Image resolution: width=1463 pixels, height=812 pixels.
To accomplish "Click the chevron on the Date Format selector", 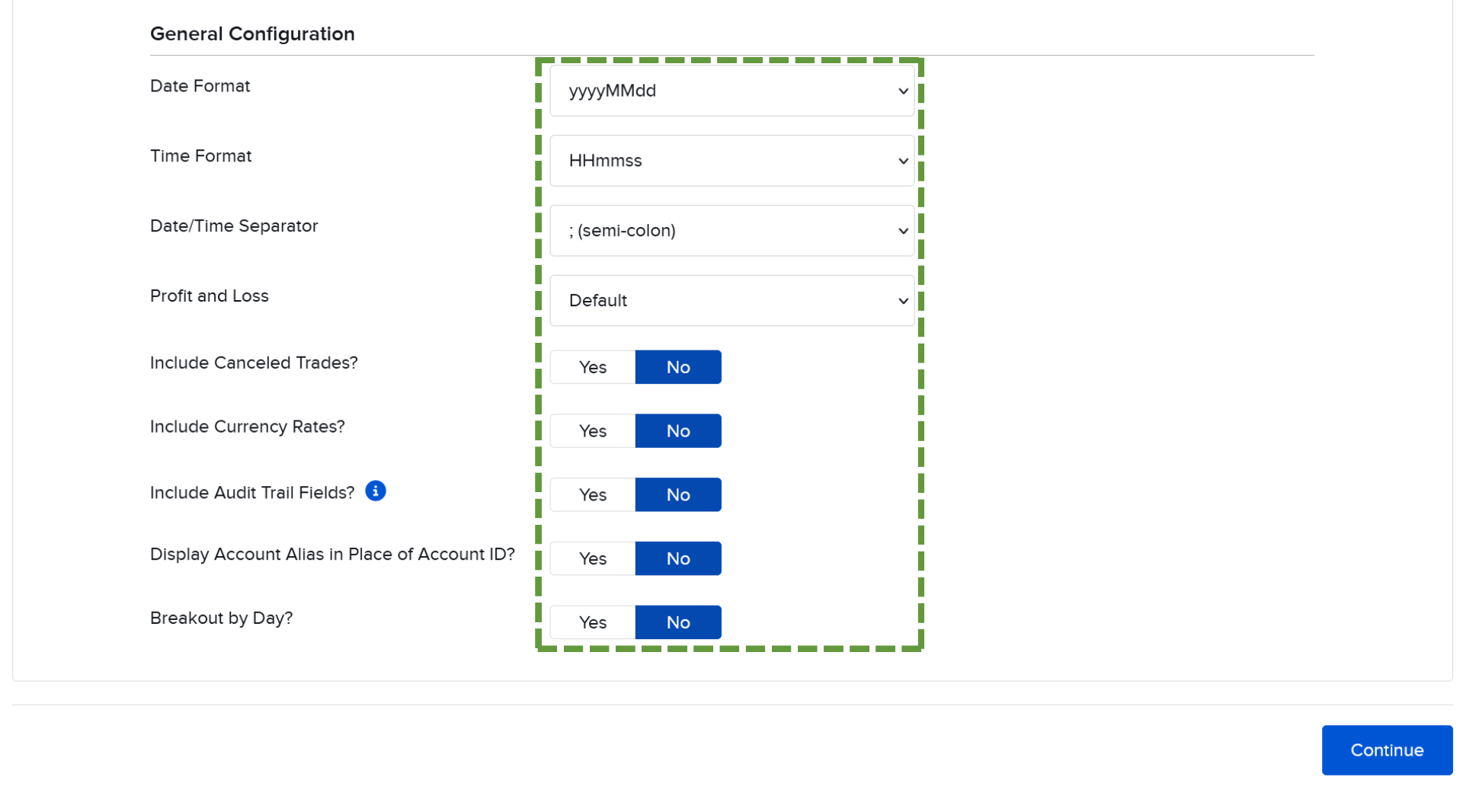I will (x=902, y=90).
